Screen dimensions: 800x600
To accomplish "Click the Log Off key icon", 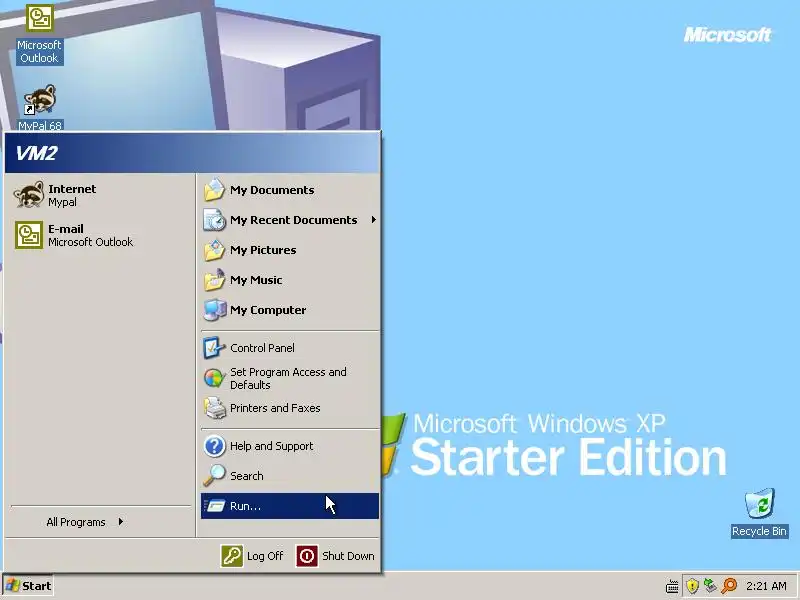I will [232, 556].
